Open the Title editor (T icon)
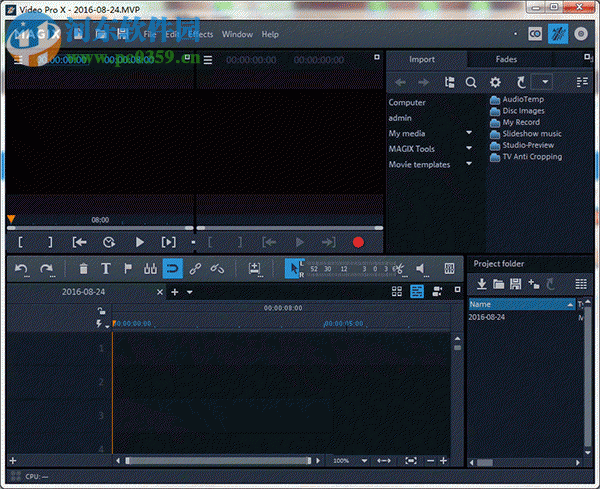Viewport: 600px width, 489px height. [x=106, y=269]
